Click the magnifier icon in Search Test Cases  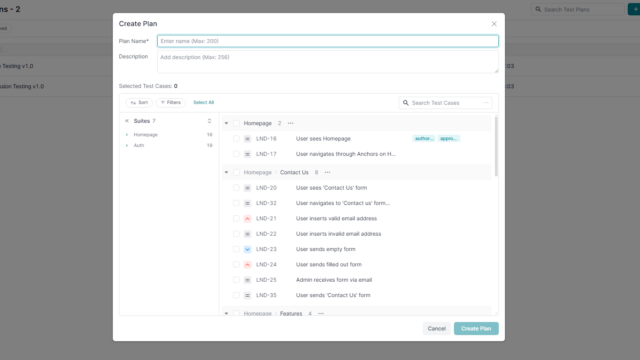click(406, 103)
